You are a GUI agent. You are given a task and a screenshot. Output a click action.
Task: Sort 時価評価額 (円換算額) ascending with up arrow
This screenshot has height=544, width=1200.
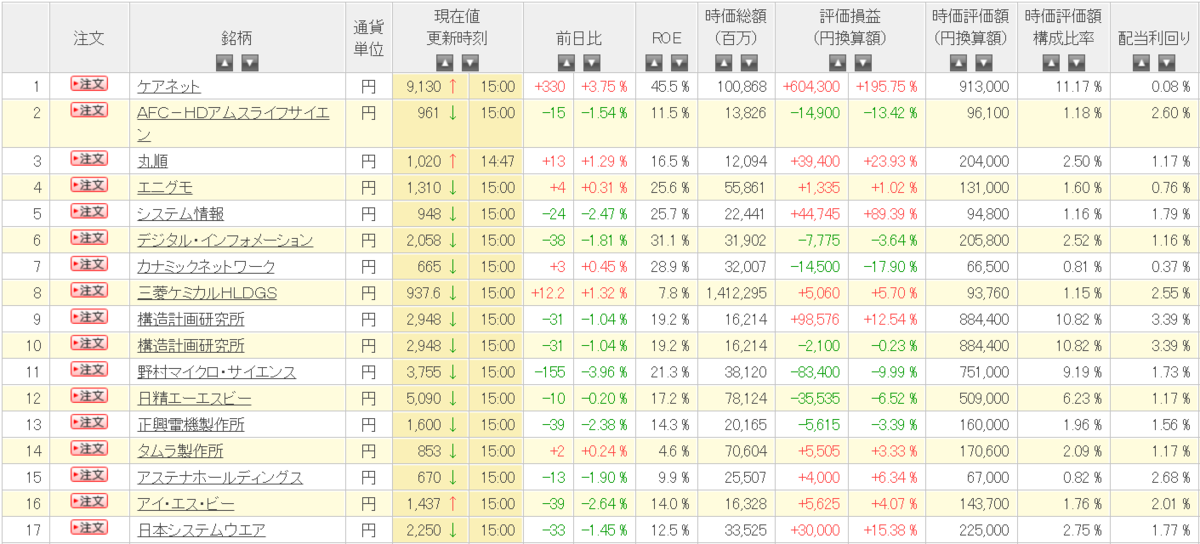(958, 62)
